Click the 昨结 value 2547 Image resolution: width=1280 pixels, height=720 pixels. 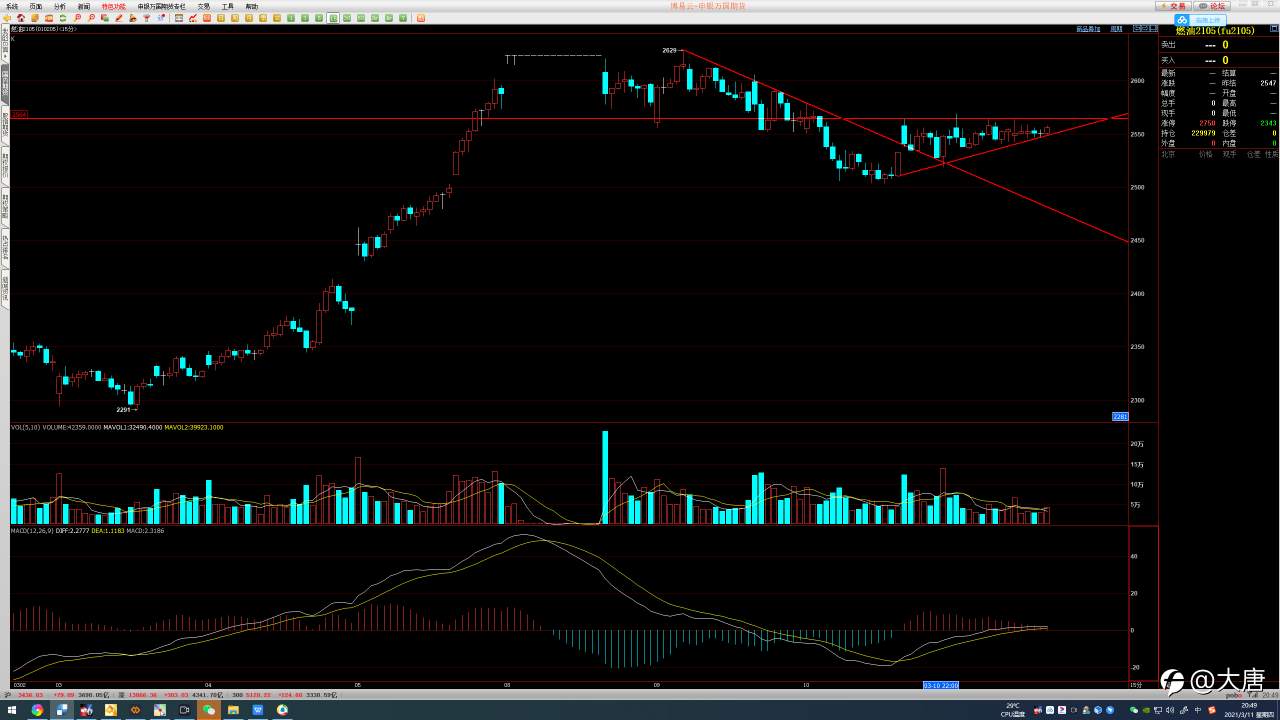pyautogui.click(x=1268, y=83)
